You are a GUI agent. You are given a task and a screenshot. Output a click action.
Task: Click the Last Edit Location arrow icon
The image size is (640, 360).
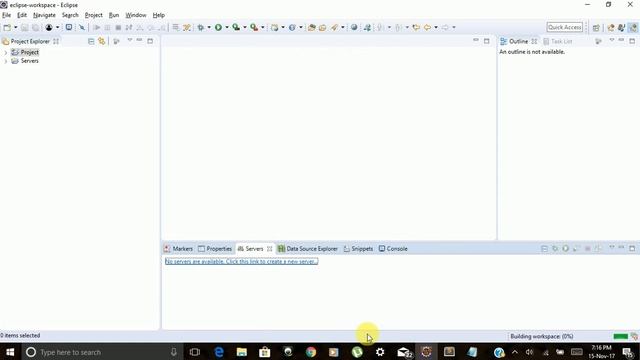pos(416,27)
